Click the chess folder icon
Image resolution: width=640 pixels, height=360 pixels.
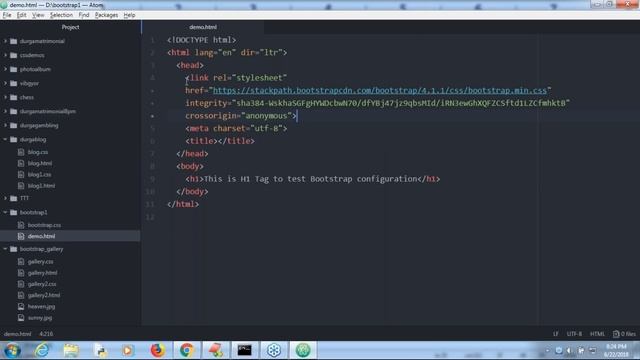(x=13, y=97)
